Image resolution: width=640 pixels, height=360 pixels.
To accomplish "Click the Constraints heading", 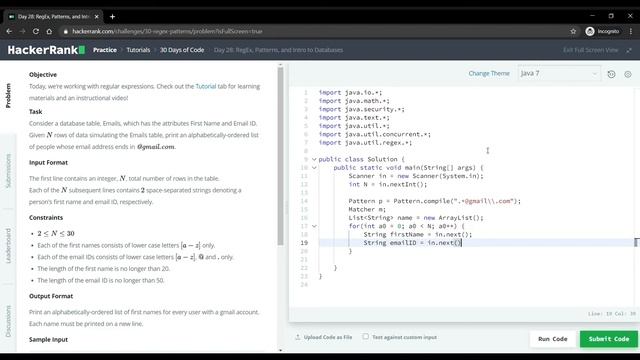I will pos(46,218).
